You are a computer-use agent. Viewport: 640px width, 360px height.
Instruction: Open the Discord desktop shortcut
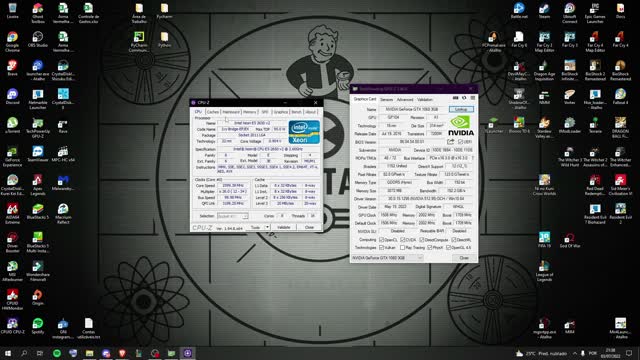[x=12, y=97]
